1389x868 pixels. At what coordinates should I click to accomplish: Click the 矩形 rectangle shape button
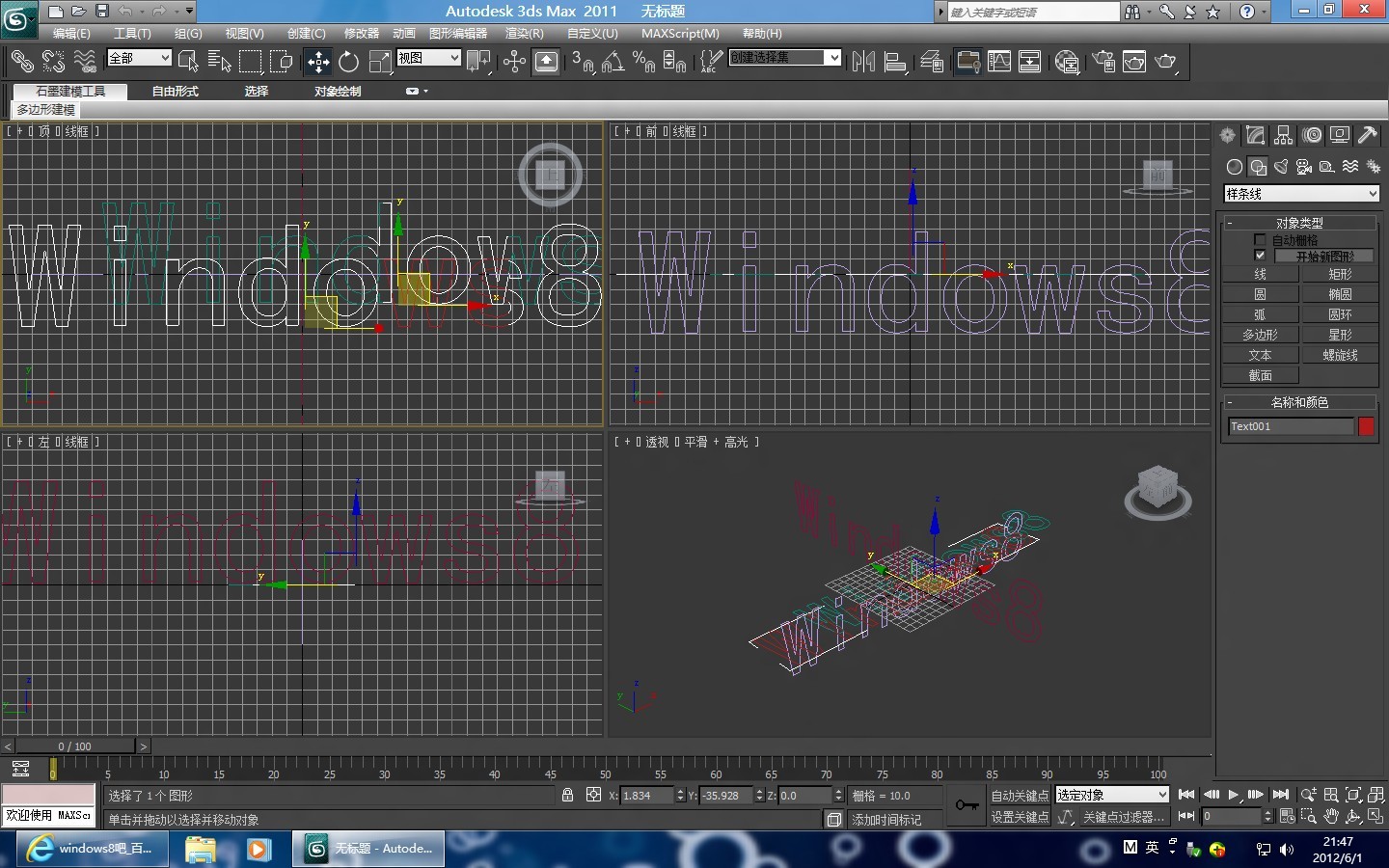point(1340,274)
